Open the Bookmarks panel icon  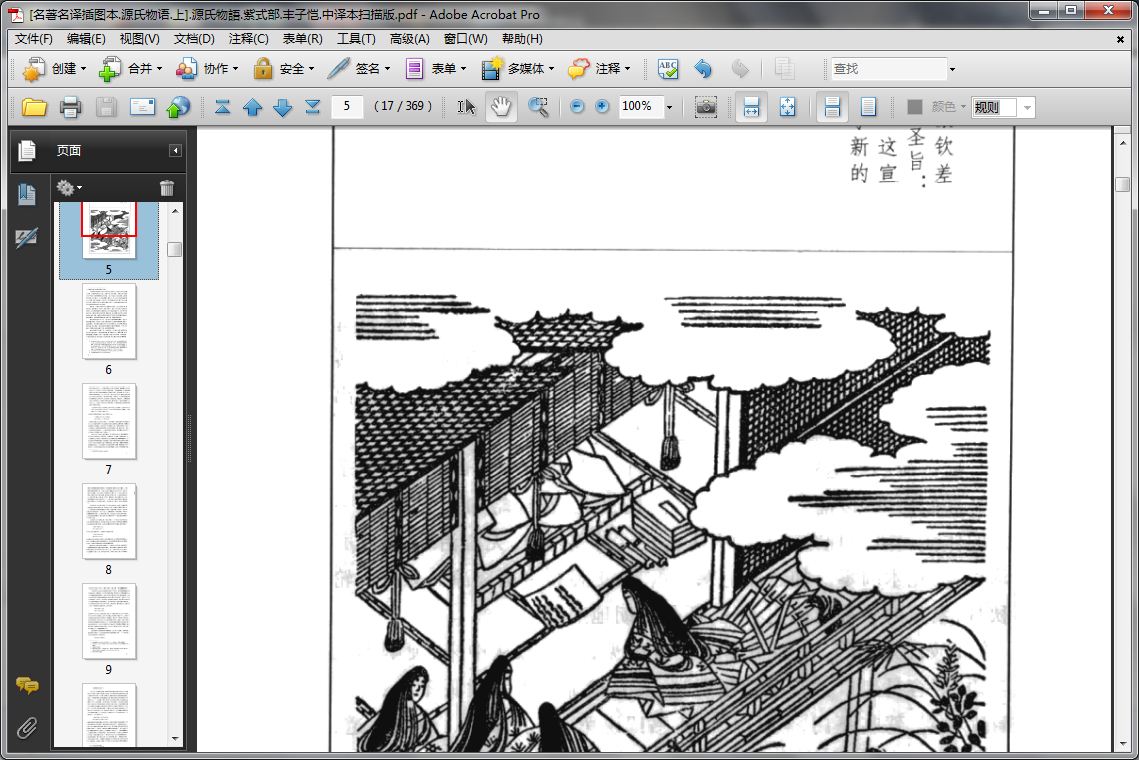point(27,194)
